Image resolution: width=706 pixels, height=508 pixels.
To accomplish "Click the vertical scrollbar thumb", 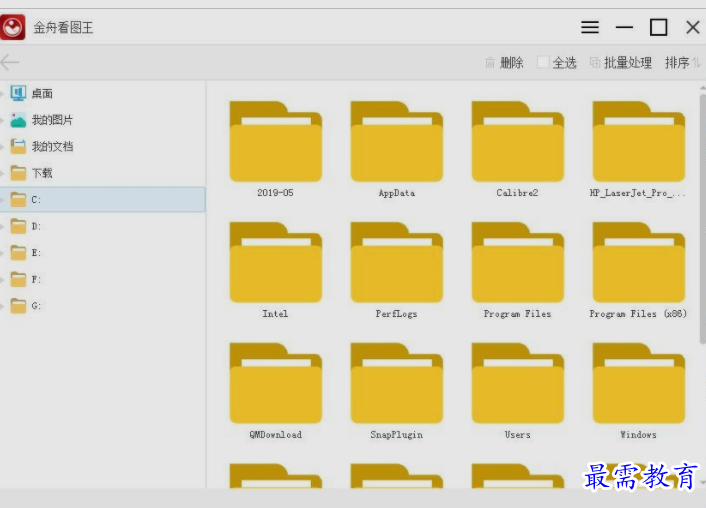I will coord(703,219).
